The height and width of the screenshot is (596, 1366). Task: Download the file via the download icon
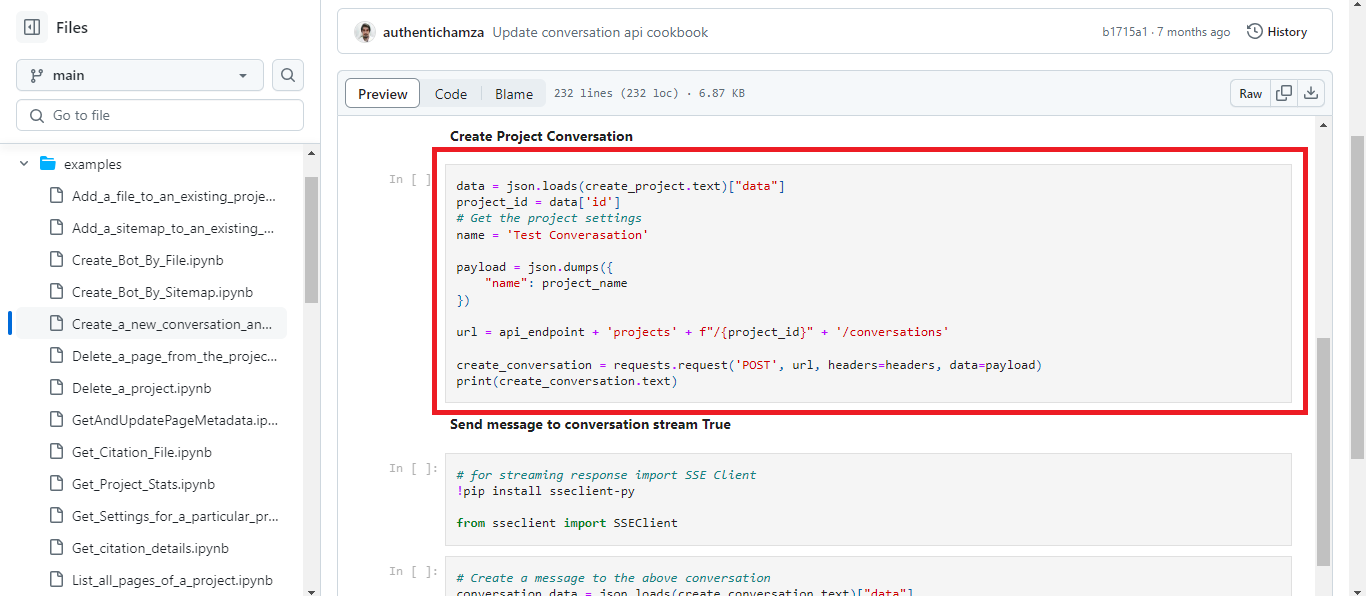point(1311,92)
